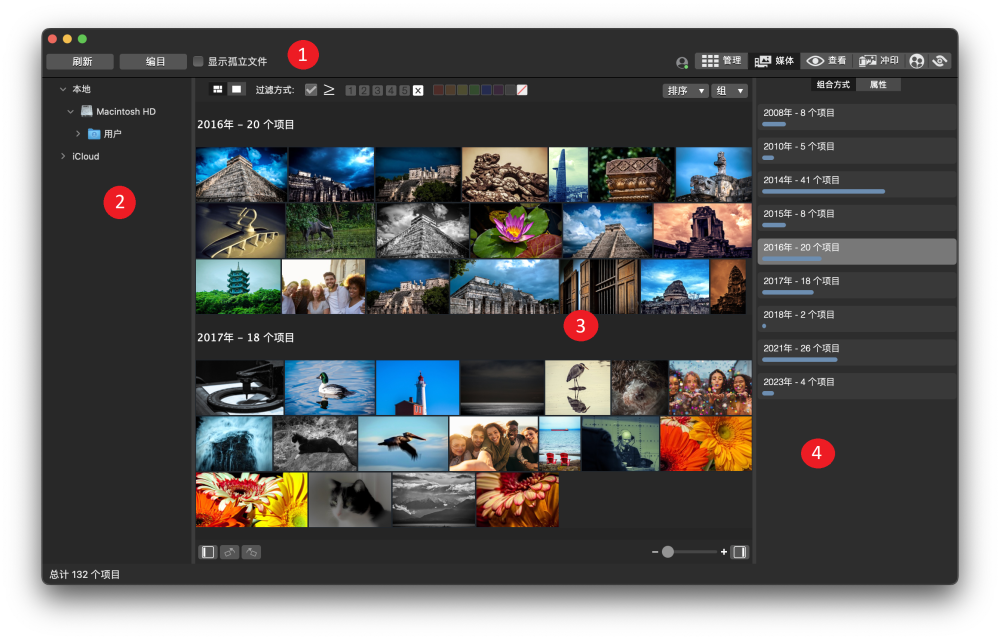Open the 排序 sort dropdown
Screen dimensions: 1000x640
[685, 90]
